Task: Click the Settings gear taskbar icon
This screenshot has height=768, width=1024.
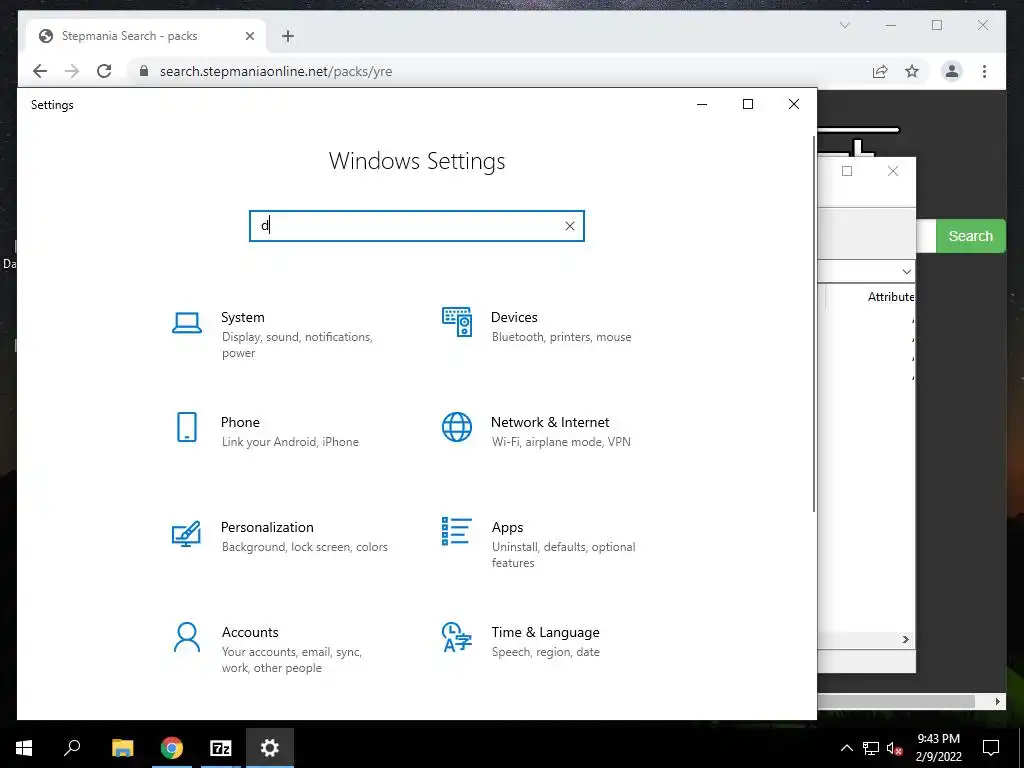Action: (270, 748)
